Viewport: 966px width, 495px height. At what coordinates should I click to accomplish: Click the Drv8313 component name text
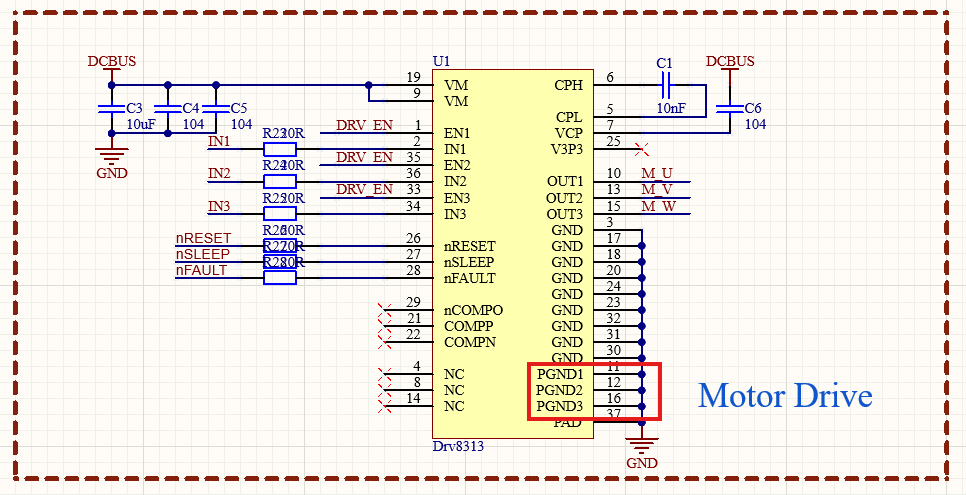[x=458, y=446]
